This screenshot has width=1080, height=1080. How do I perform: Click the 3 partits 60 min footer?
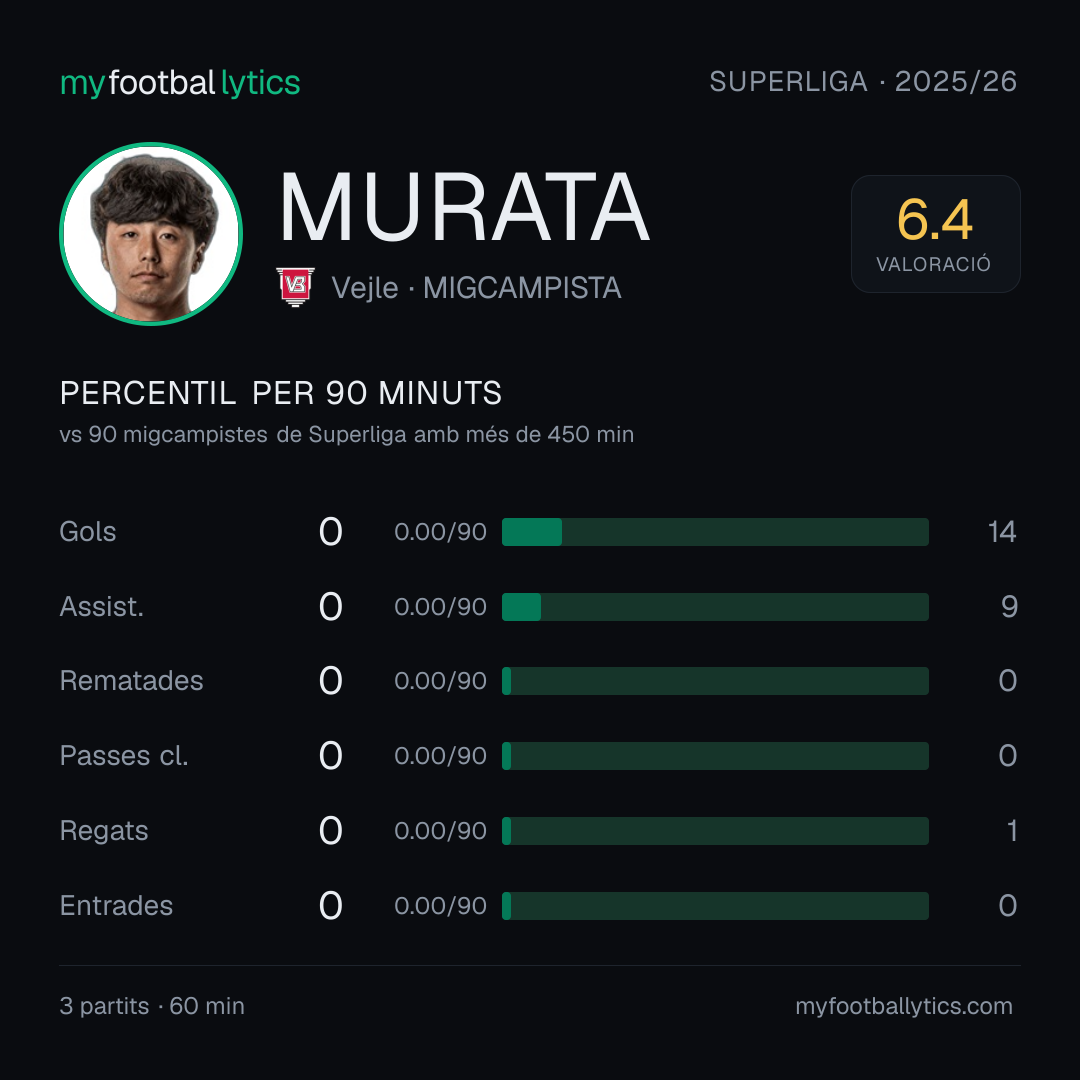click(x=152, y=1006)
